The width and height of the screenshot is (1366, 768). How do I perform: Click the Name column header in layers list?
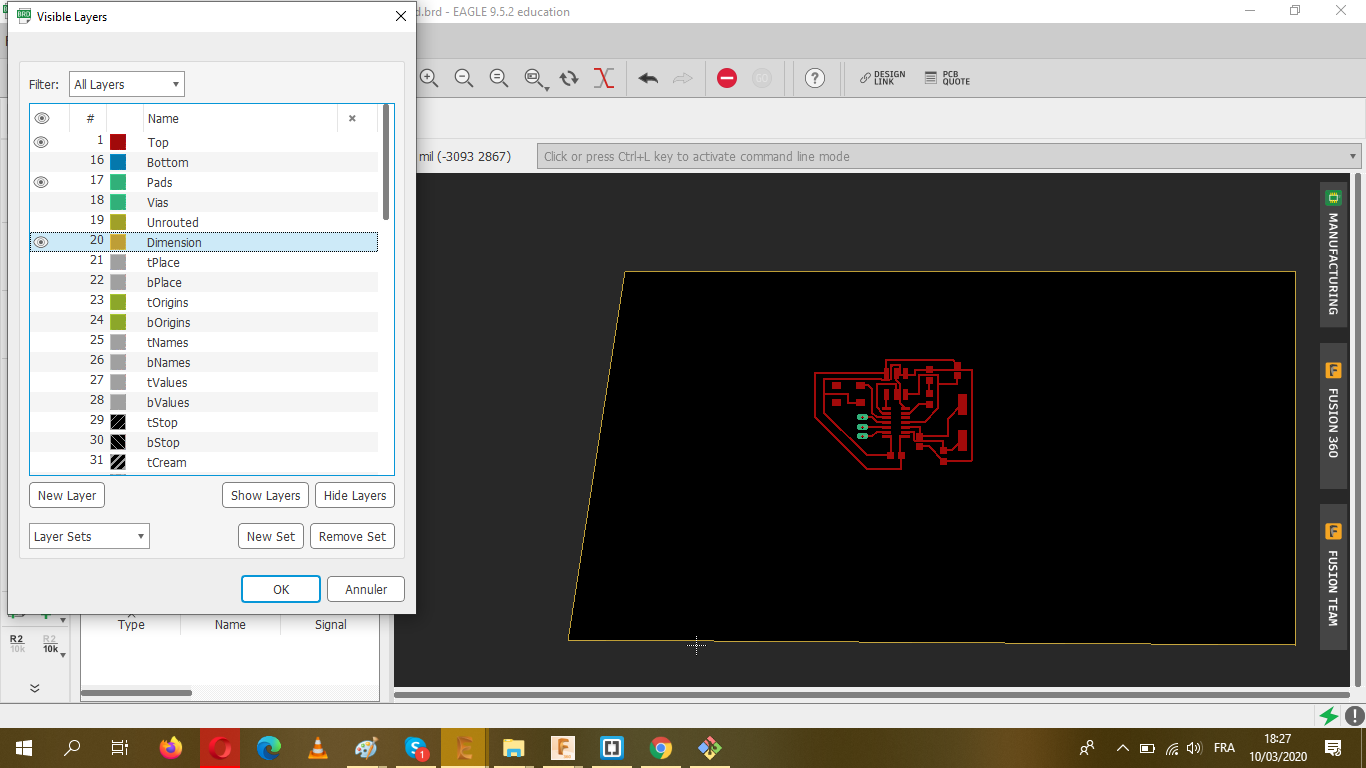241,118
